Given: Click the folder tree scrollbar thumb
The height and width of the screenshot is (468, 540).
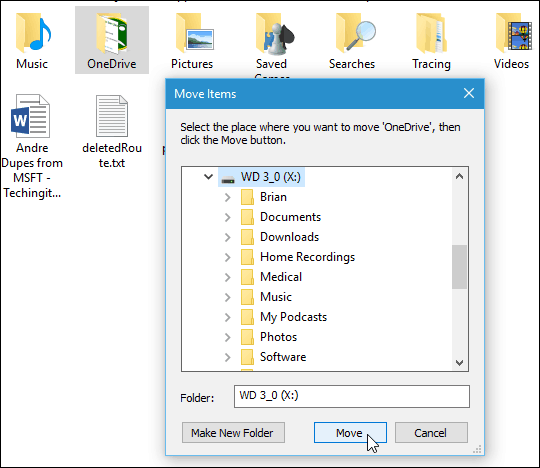Looking at the screenshot, I should click(x=459, y=267).
